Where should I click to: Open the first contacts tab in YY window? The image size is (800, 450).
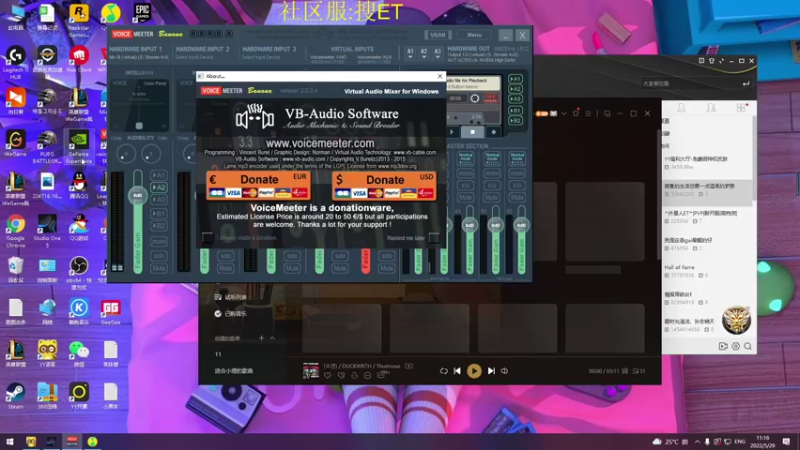coord(682,108)
